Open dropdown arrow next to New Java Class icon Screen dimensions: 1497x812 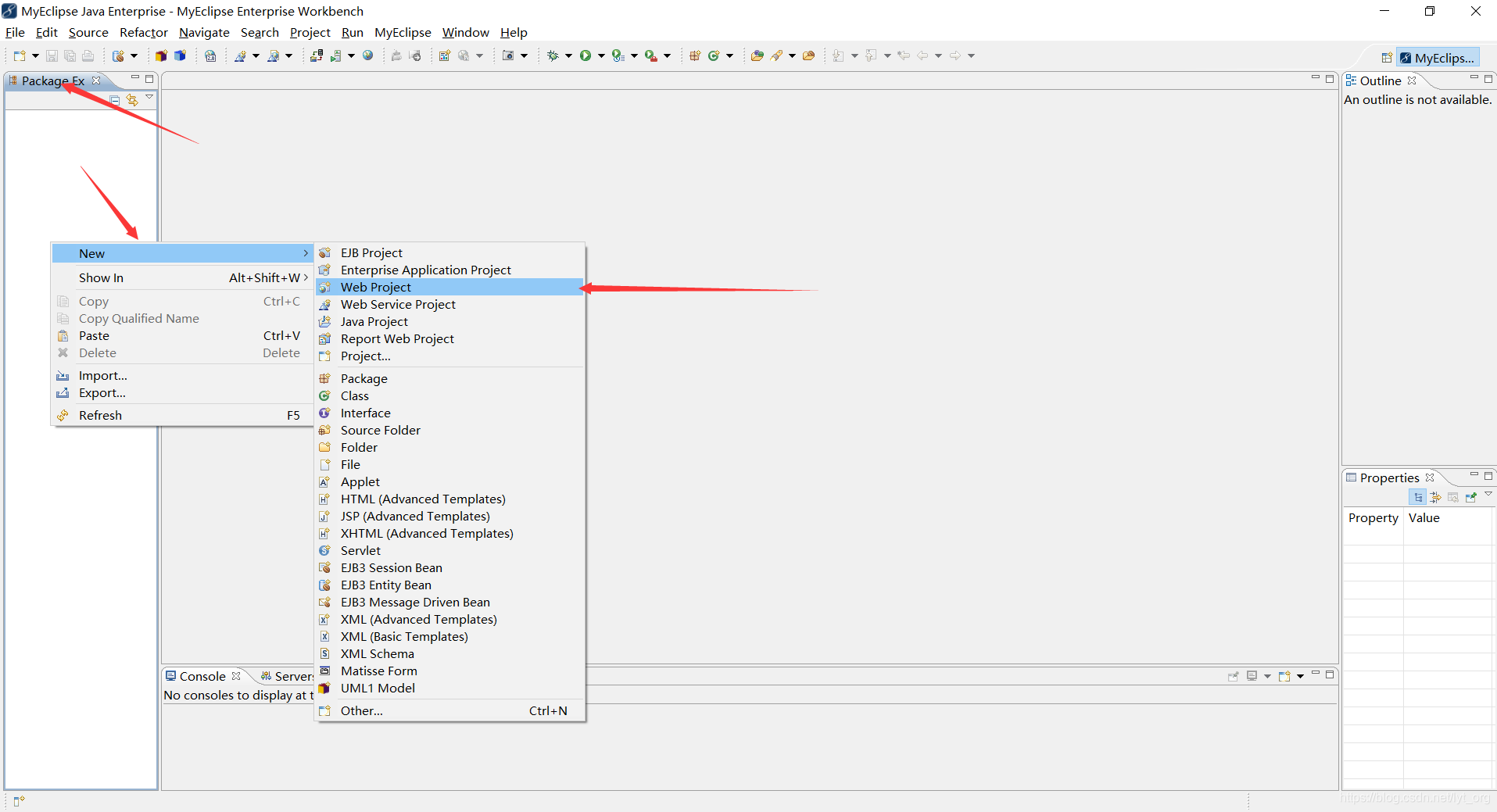tap(729, 55)
